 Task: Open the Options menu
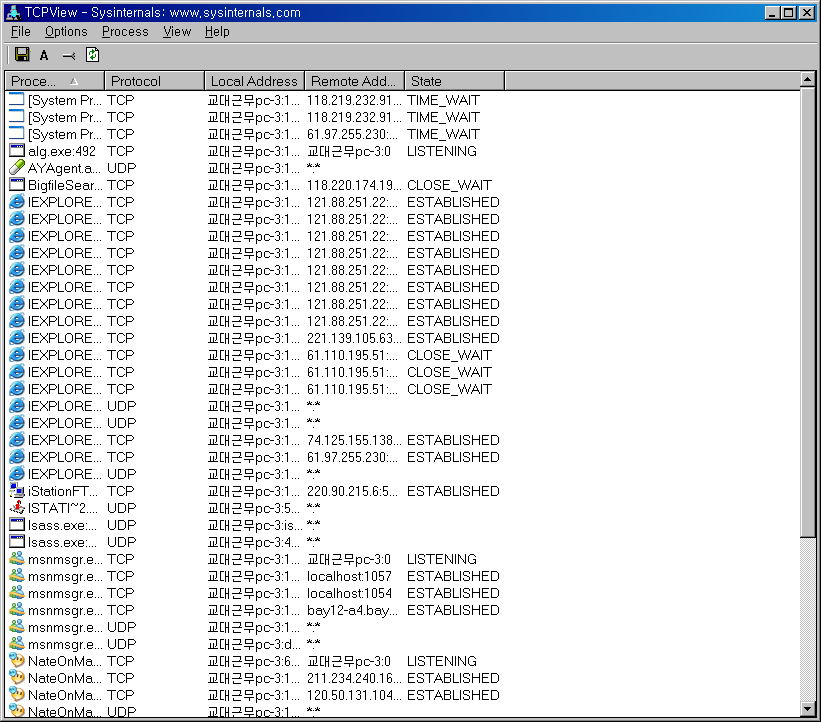[66, 31]
